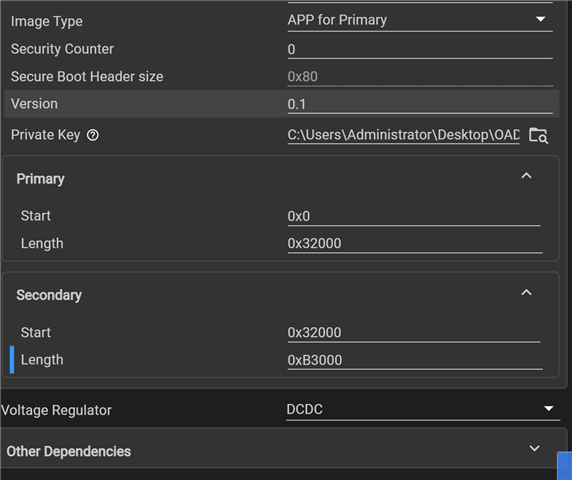
Task: Collapse the Secondary section chevron
Action: pos(526,293)
